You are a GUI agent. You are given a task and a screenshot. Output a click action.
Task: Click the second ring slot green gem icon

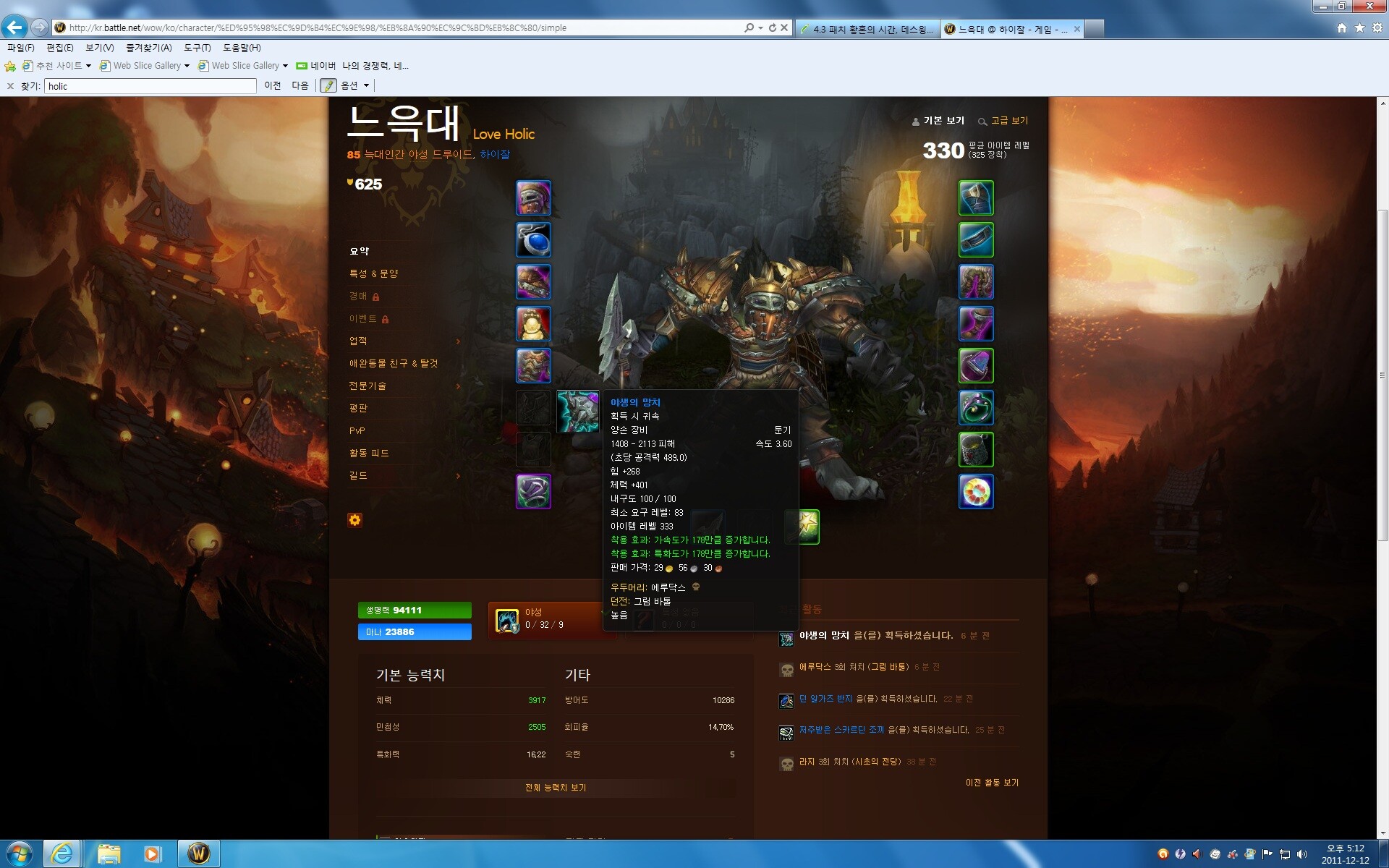click(976, 408)
